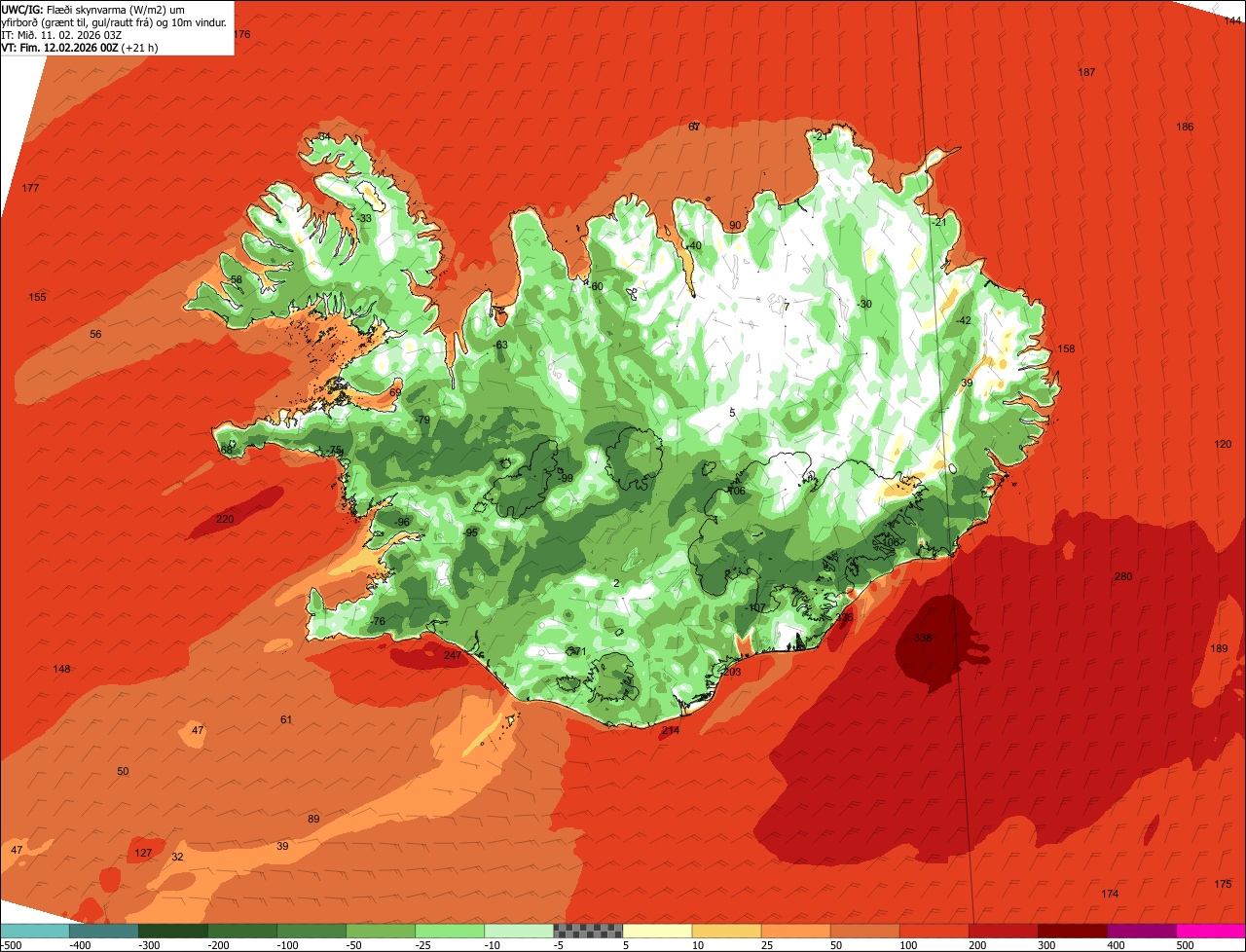Click the map value 2 in the southern highlands
The width and height of the screenshot is (1246, 952).
coord(616,583)
